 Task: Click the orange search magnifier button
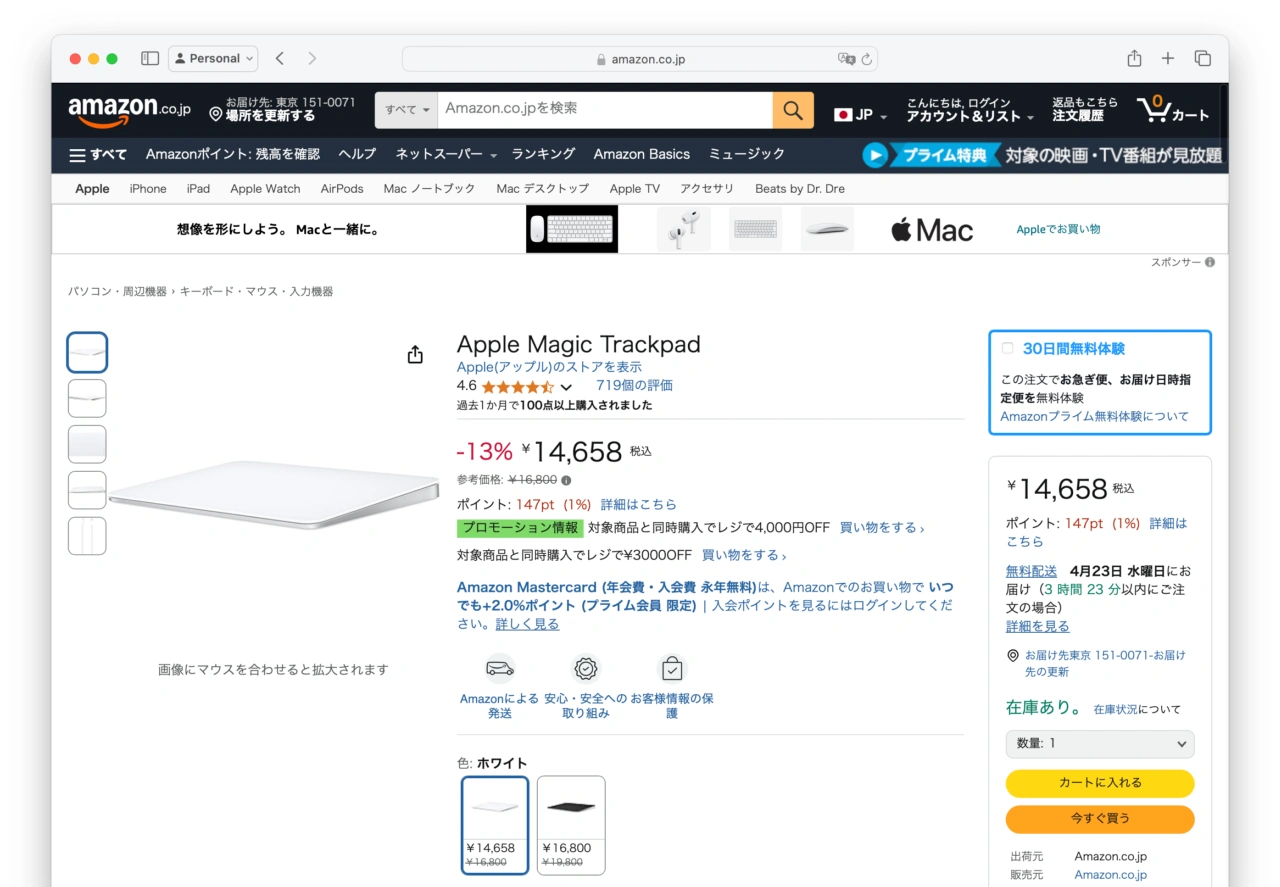click(792, 110)
